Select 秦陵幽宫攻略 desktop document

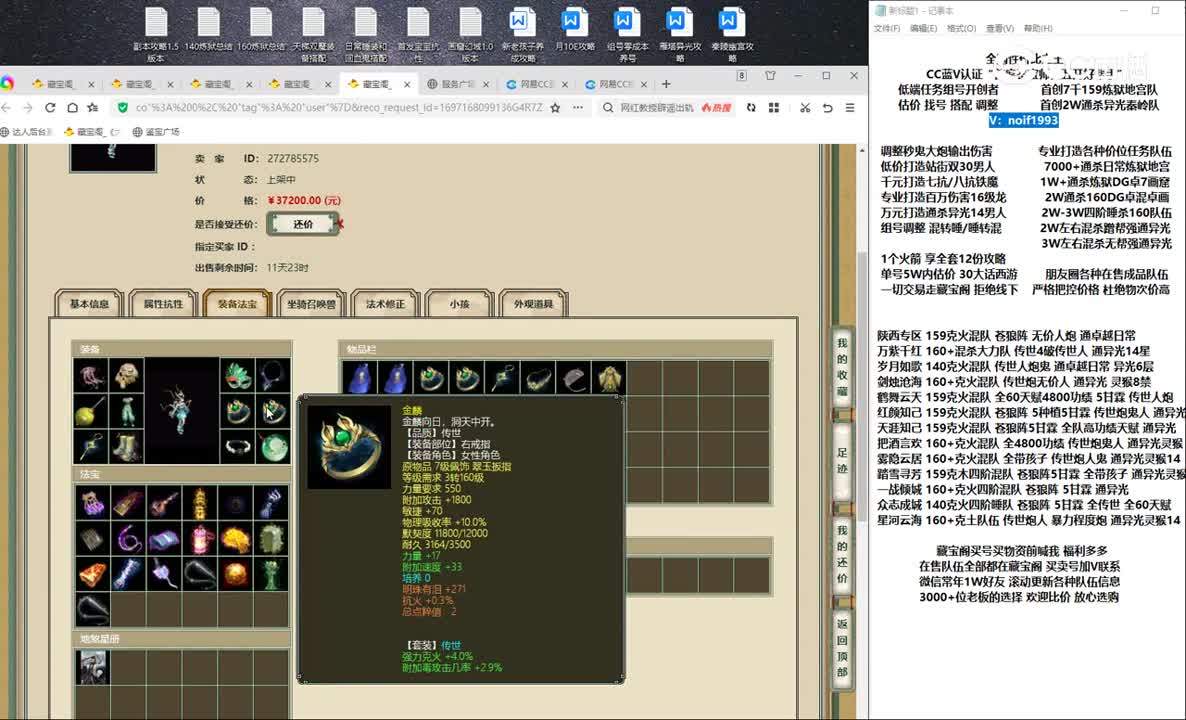click(x=732, y=35)
